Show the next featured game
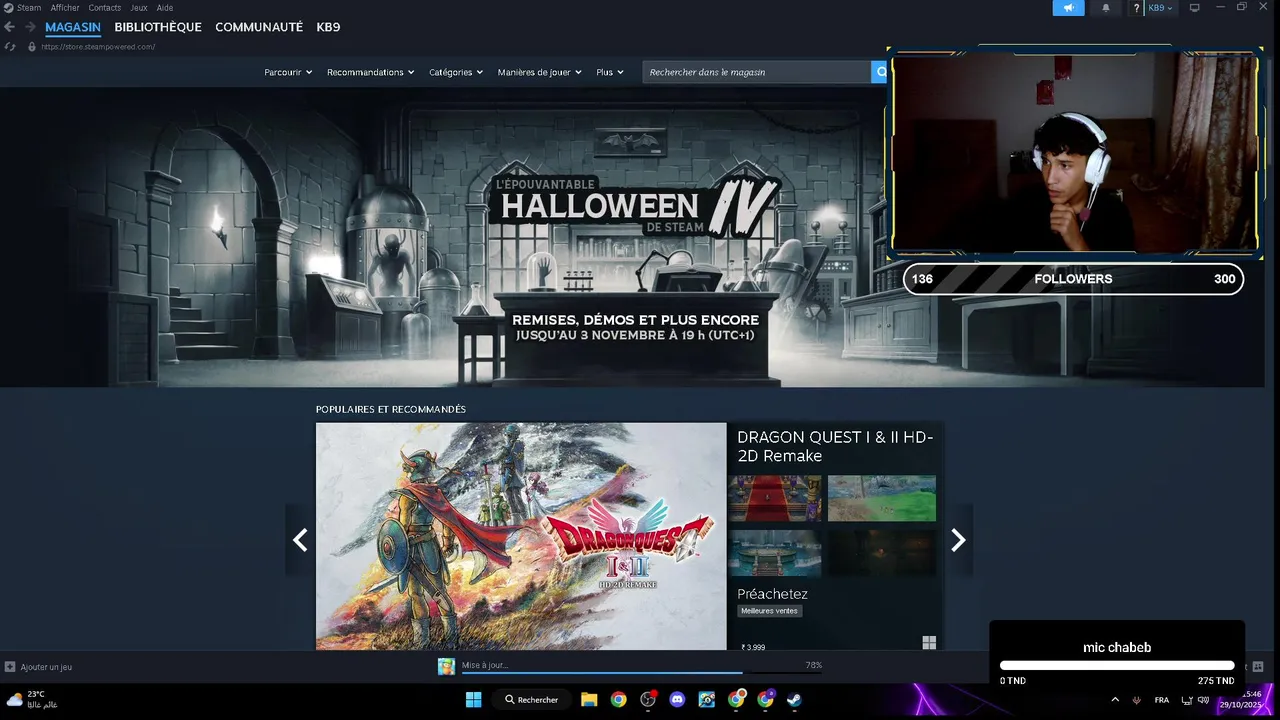 point(958,540)
